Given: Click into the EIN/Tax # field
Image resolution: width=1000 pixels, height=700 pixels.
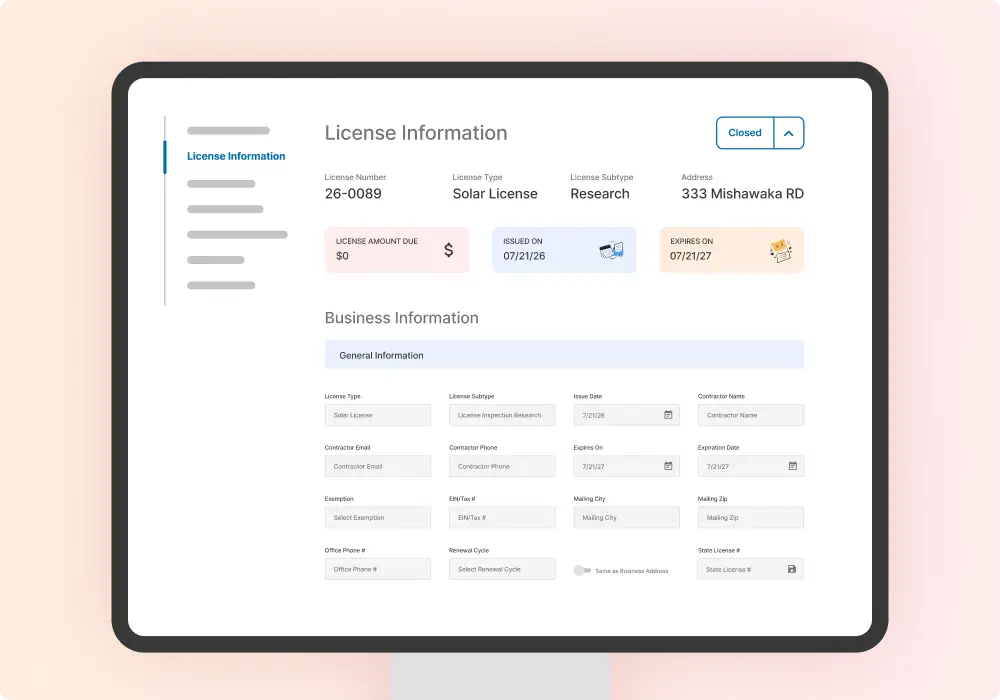Looking at the screenshot, I should coord(502,518).
